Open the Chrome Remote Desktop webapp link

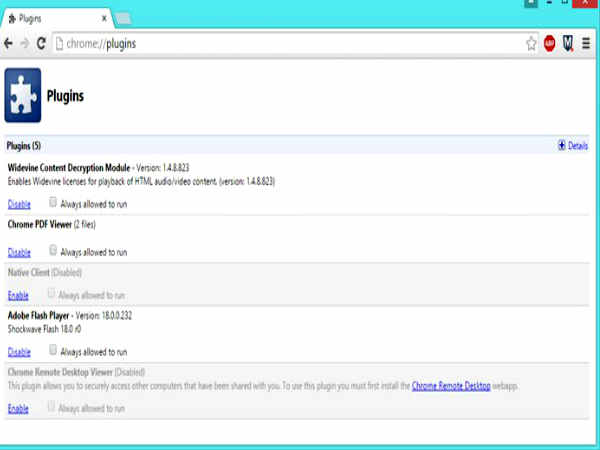[451, 386]
